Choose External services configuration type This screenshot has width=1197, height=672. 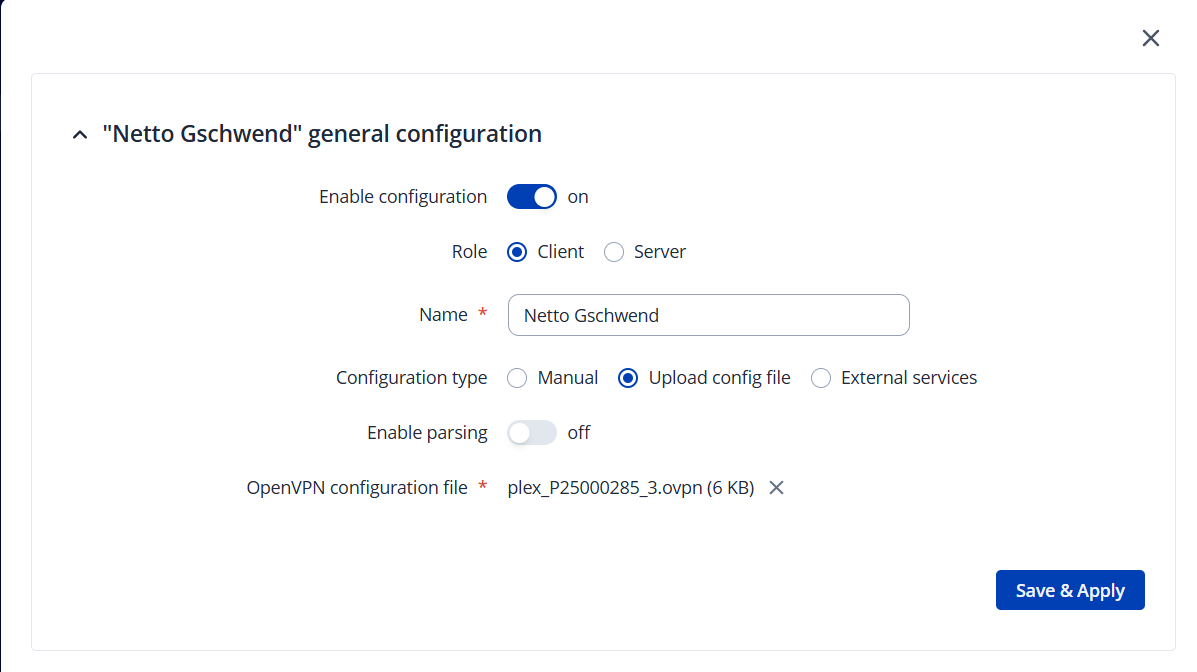(x=821, y=378)
